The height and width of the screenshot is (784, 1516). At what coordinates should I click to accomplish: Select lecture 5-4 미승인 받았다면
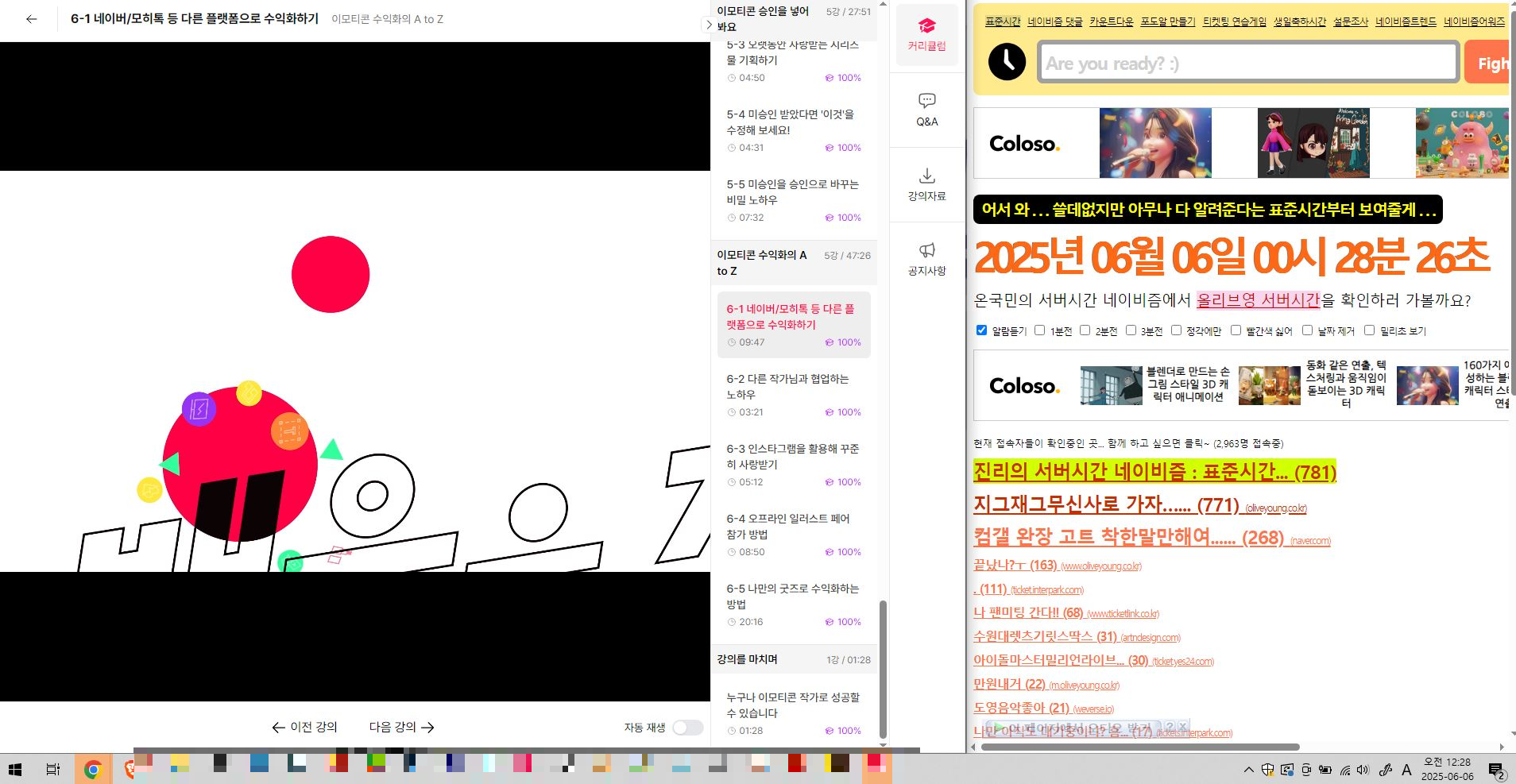tap(794, 130)
